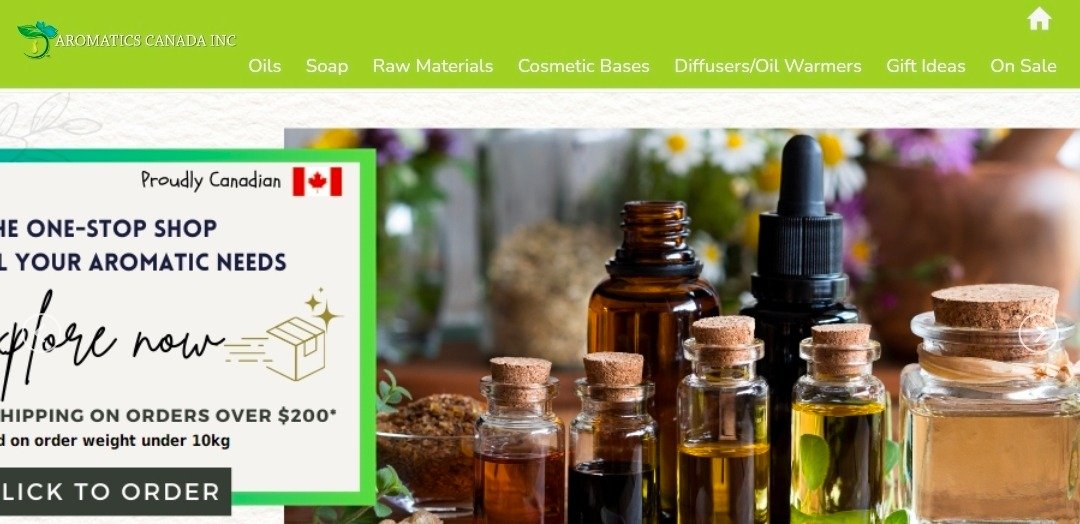Open the Soap menu

pyautogui.click(x=326, y=66)
